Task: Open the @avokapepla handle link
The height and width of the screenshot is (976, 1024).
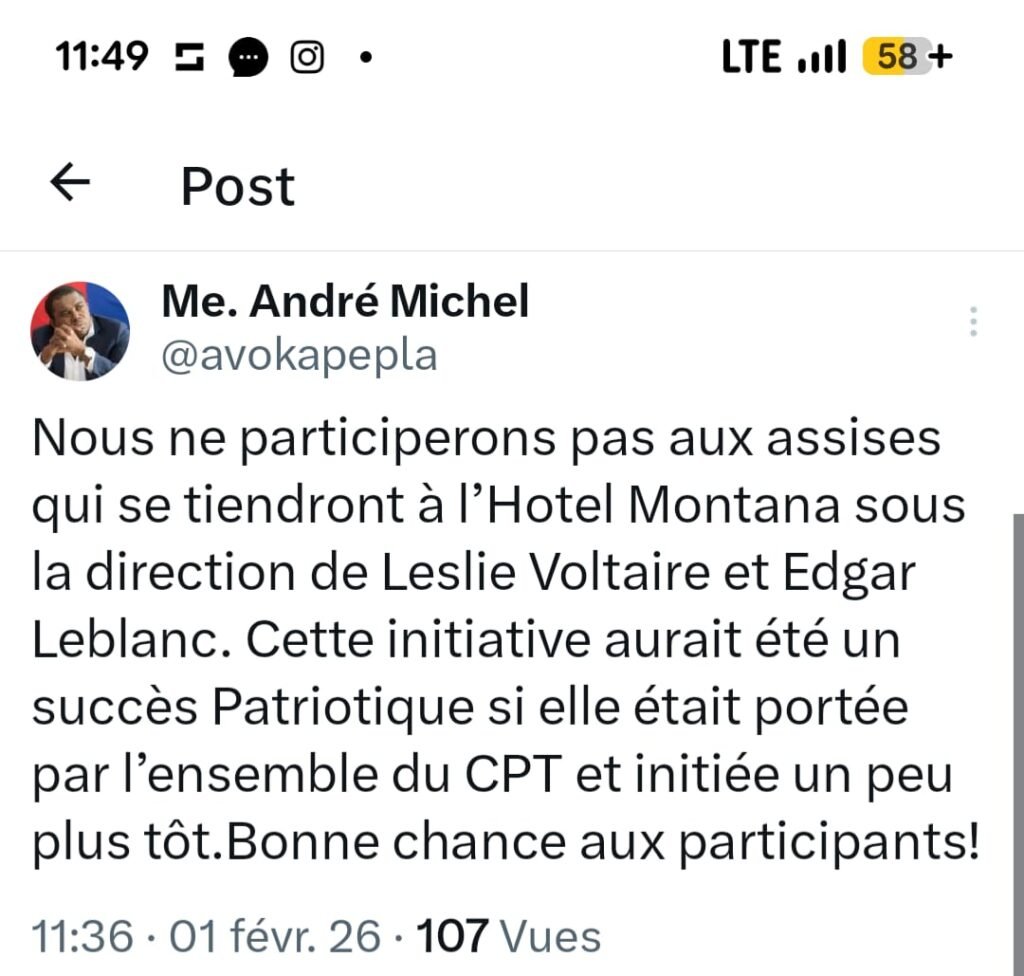Action: tap(299, 355)
